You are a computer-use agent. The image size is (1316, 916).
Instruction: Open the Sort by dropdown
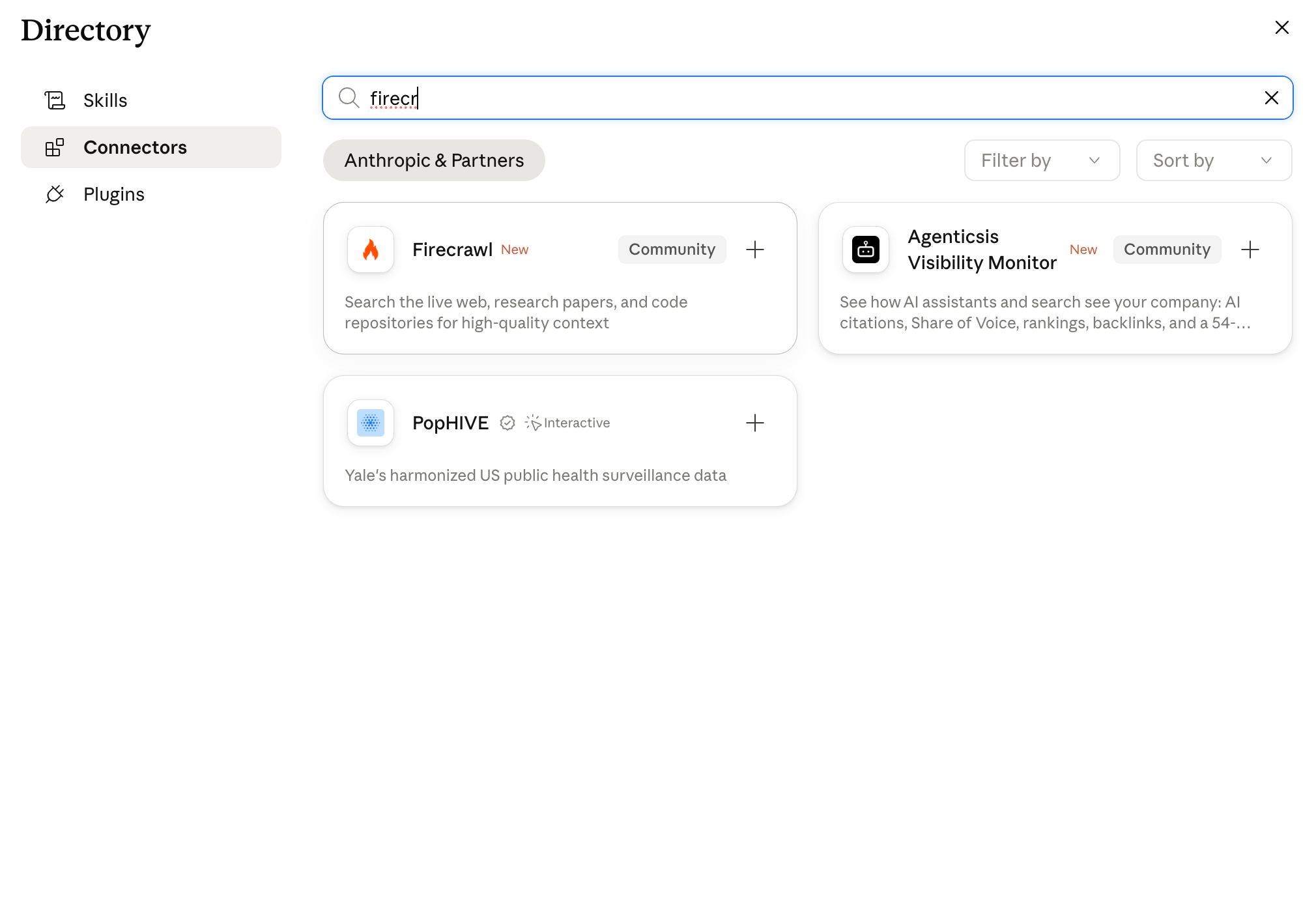(1214, 160)
